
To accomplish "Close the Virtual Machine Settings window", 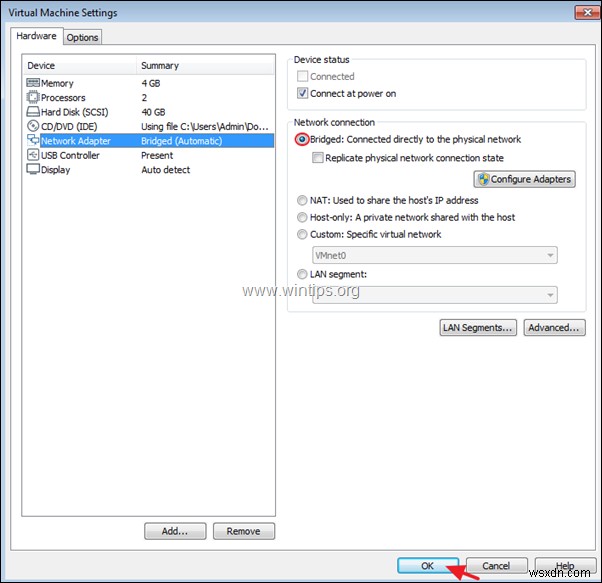I will click(587, 13).
